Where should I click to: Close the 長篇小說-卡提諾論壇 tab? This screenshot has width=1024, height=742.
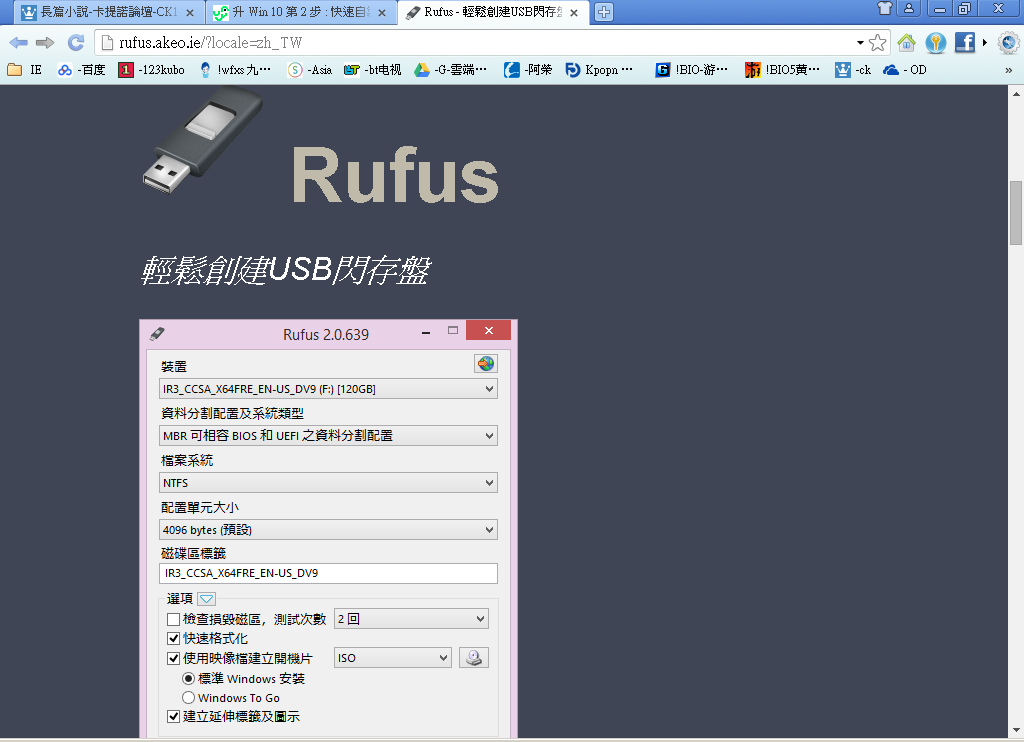coord(189,12)
